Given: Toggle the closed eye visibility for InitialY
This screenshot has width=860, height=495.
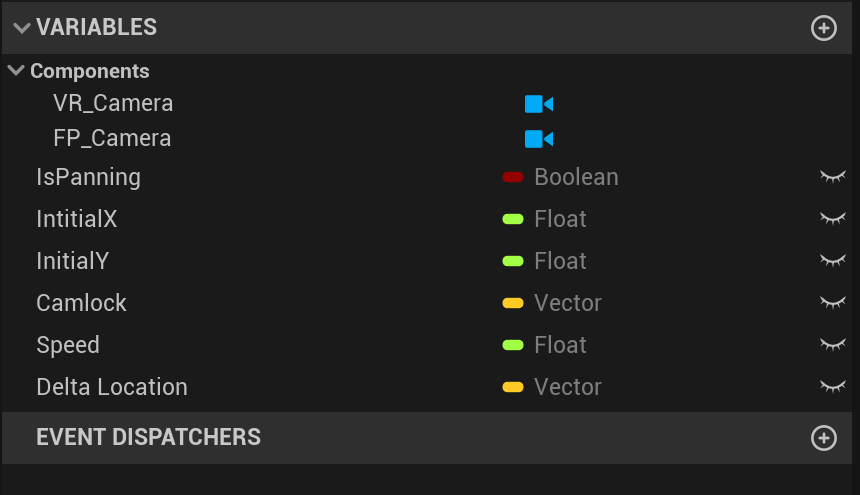Looking at the screenshot, I should click(x=832, y=261).
